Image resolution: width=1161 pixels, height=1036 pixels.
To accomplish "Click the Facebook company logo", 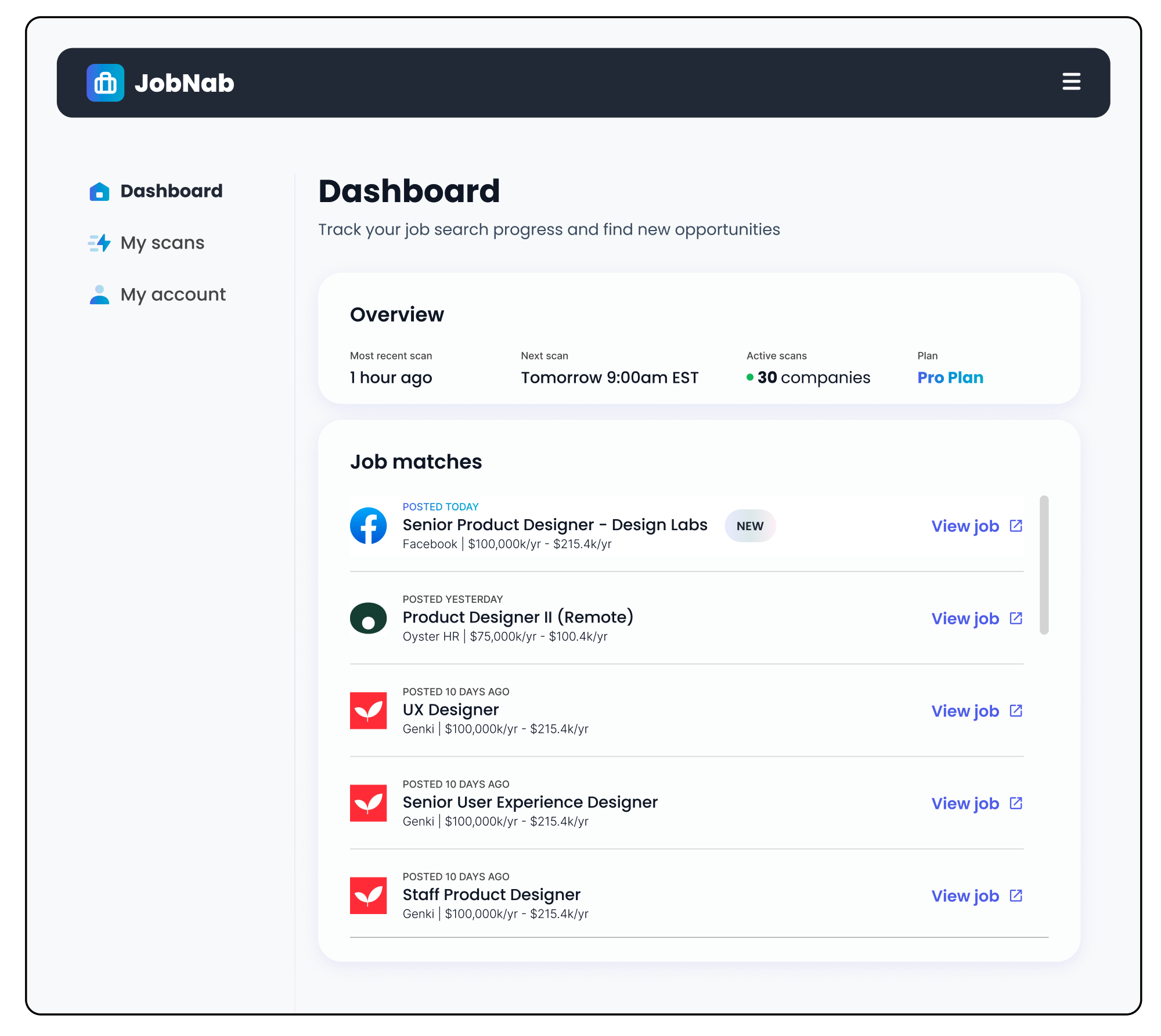I will coord(368,526).
